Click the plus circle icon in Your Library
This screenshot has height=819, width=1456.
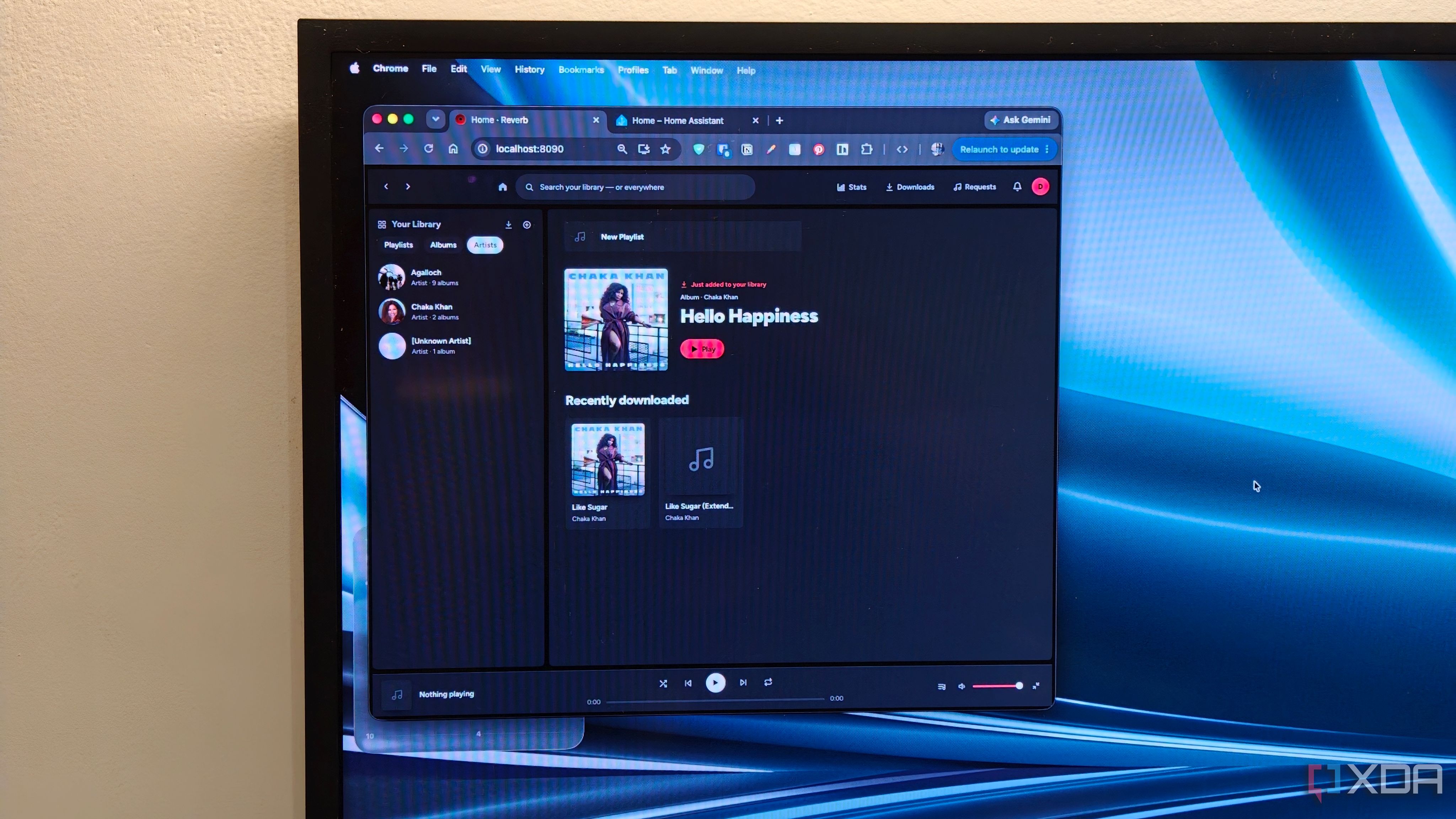click(527, 225)
